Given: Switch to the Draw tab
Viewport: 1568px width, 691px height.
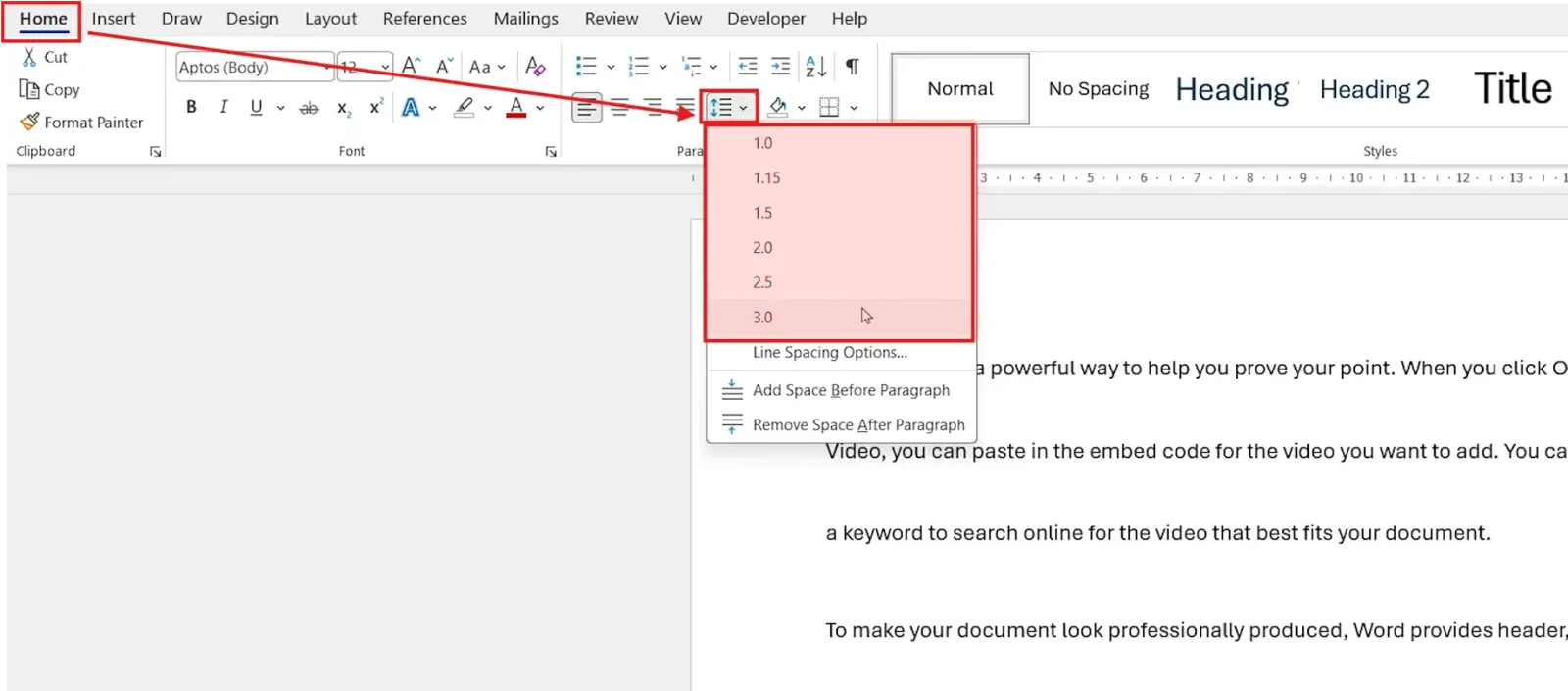Looking at the screenshot, I should 181,19.
